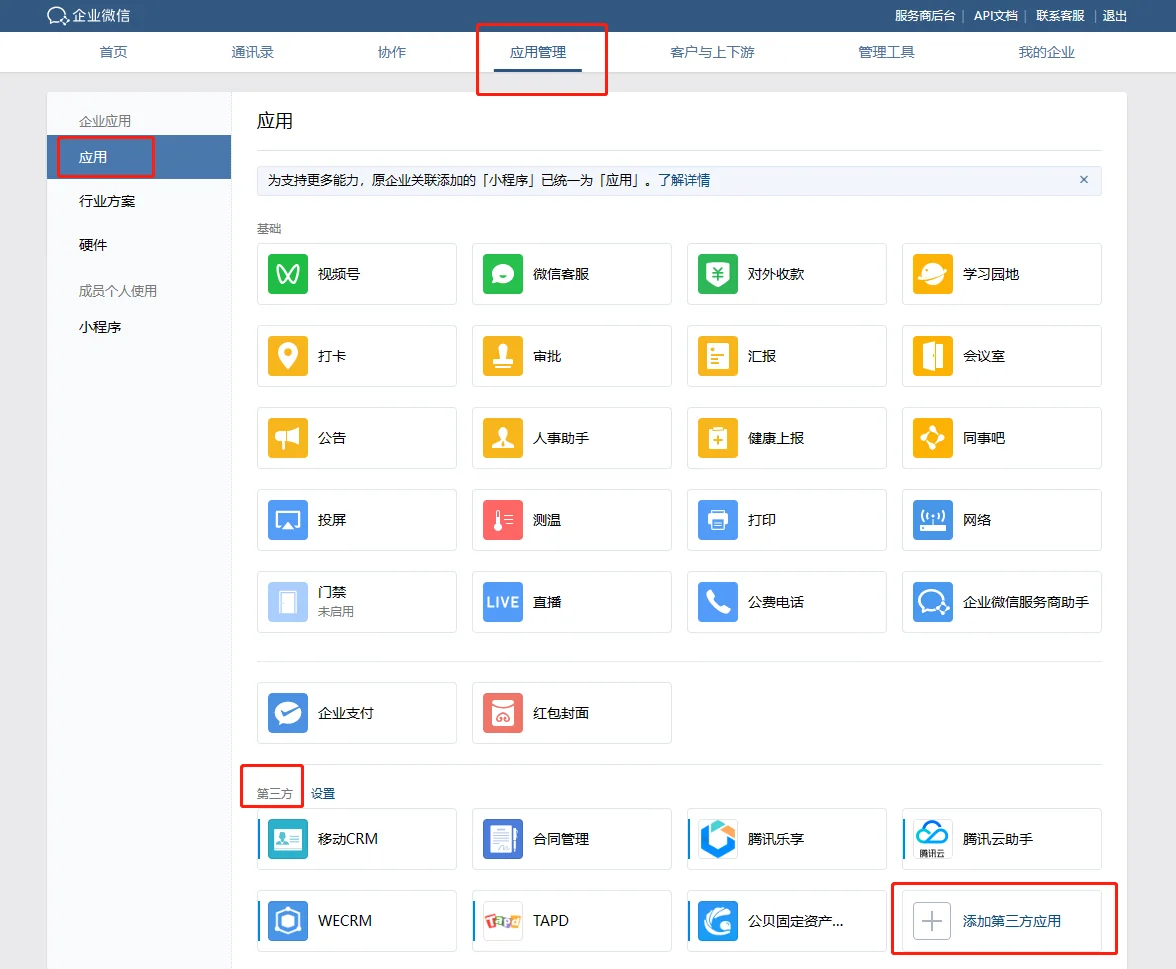Switch to the 管理工具 tab

coord(886,52)
